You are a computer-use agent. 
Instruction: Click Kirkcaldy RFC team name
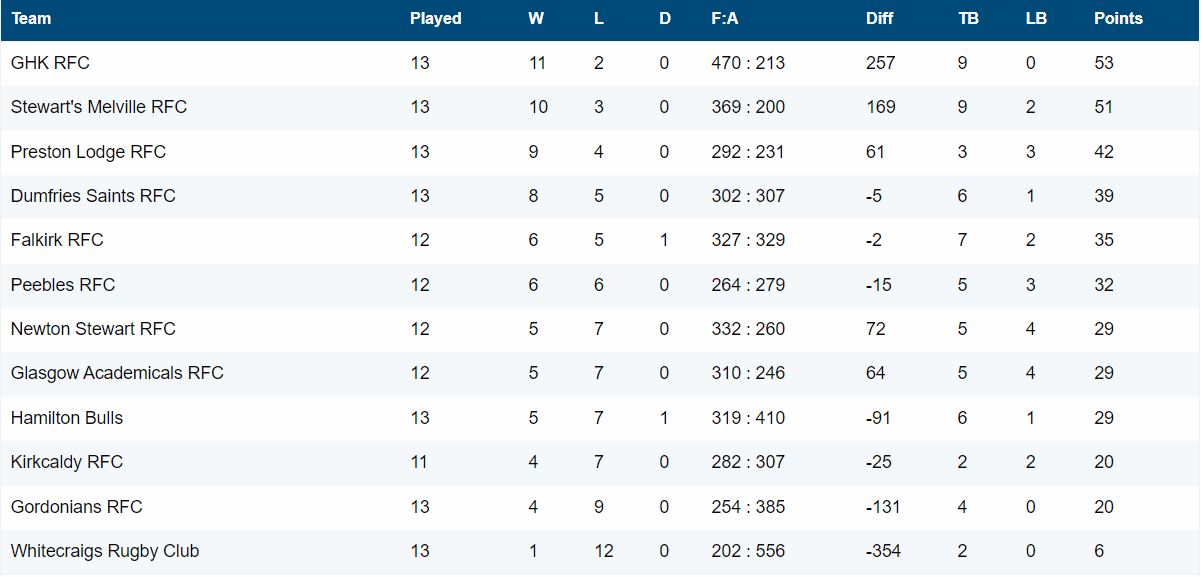[67, 462]
